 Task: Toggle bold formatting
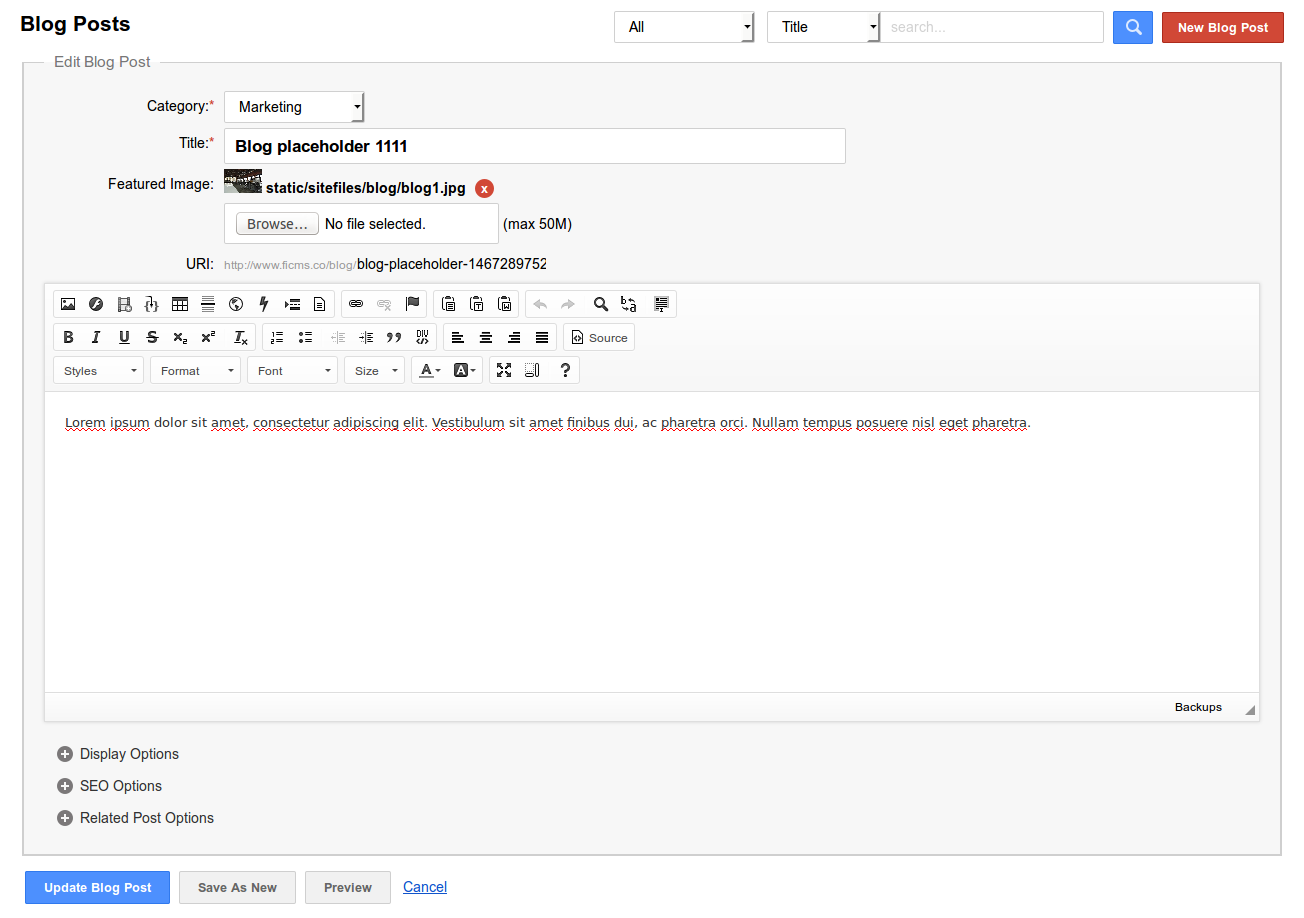click(x=68, y=337)
